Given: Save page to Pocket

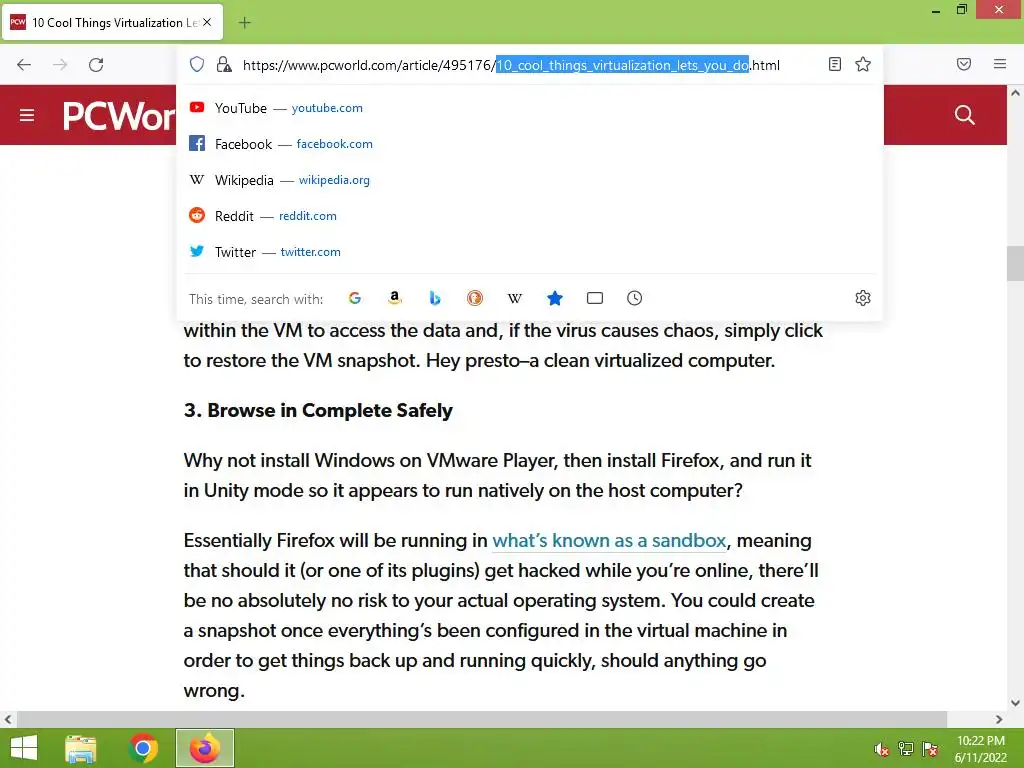Looking at the screenshot, I should coord(964,64).
